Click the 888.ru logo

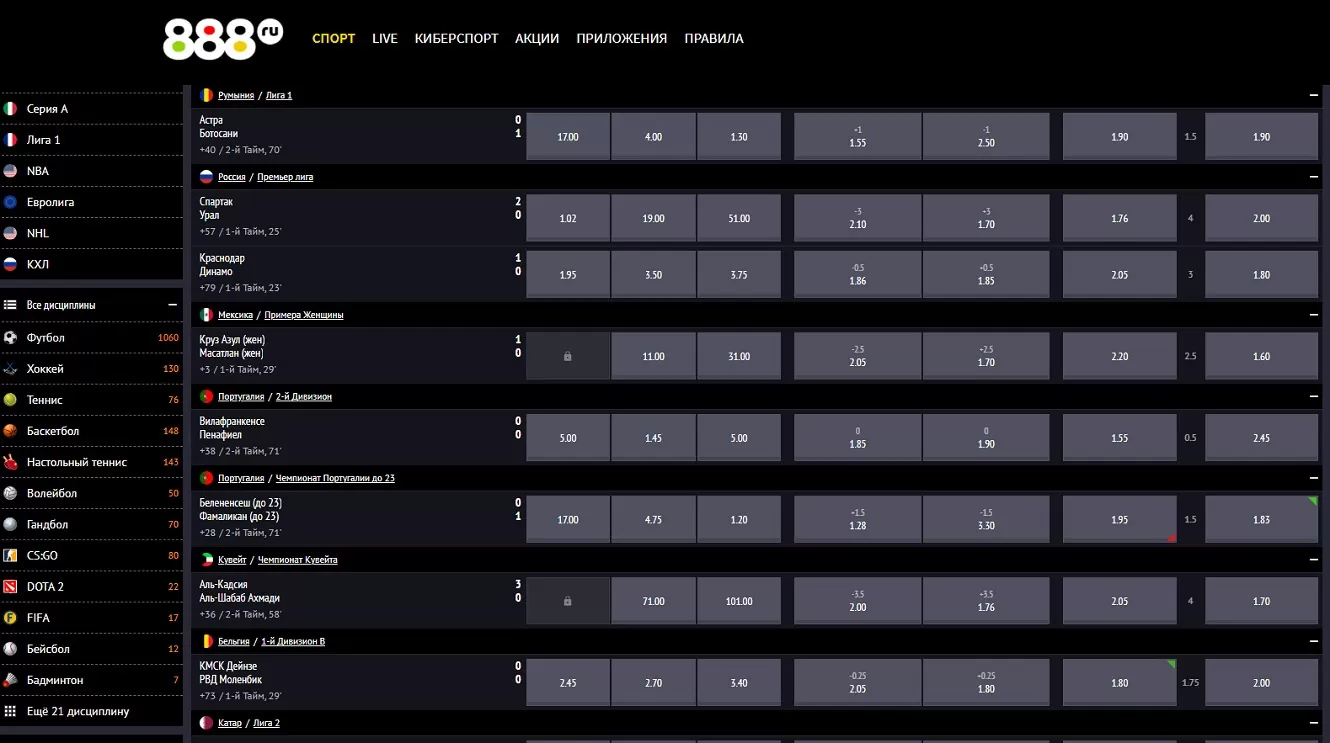pyautogui.click(x=222, y=39)
